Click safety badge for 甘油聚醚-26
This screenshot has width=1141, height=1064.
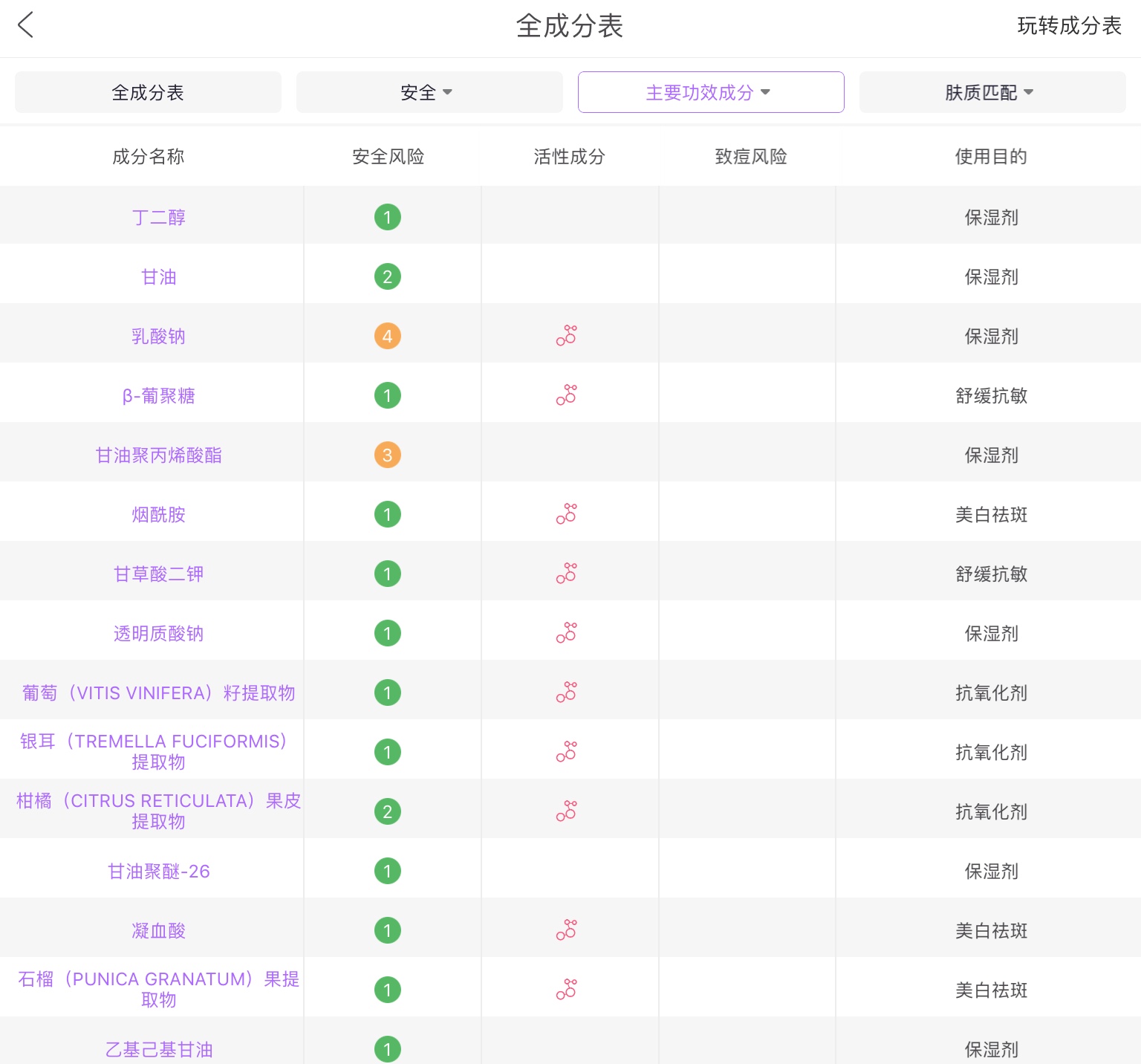[387, 871]
